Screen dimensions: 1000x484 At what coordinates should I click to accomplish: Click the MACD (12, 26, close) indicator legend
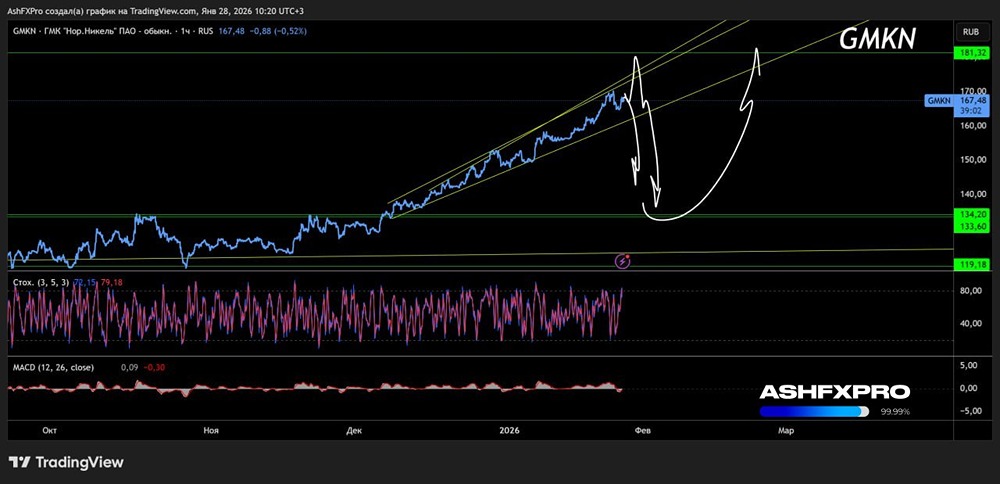pos(54,367)
